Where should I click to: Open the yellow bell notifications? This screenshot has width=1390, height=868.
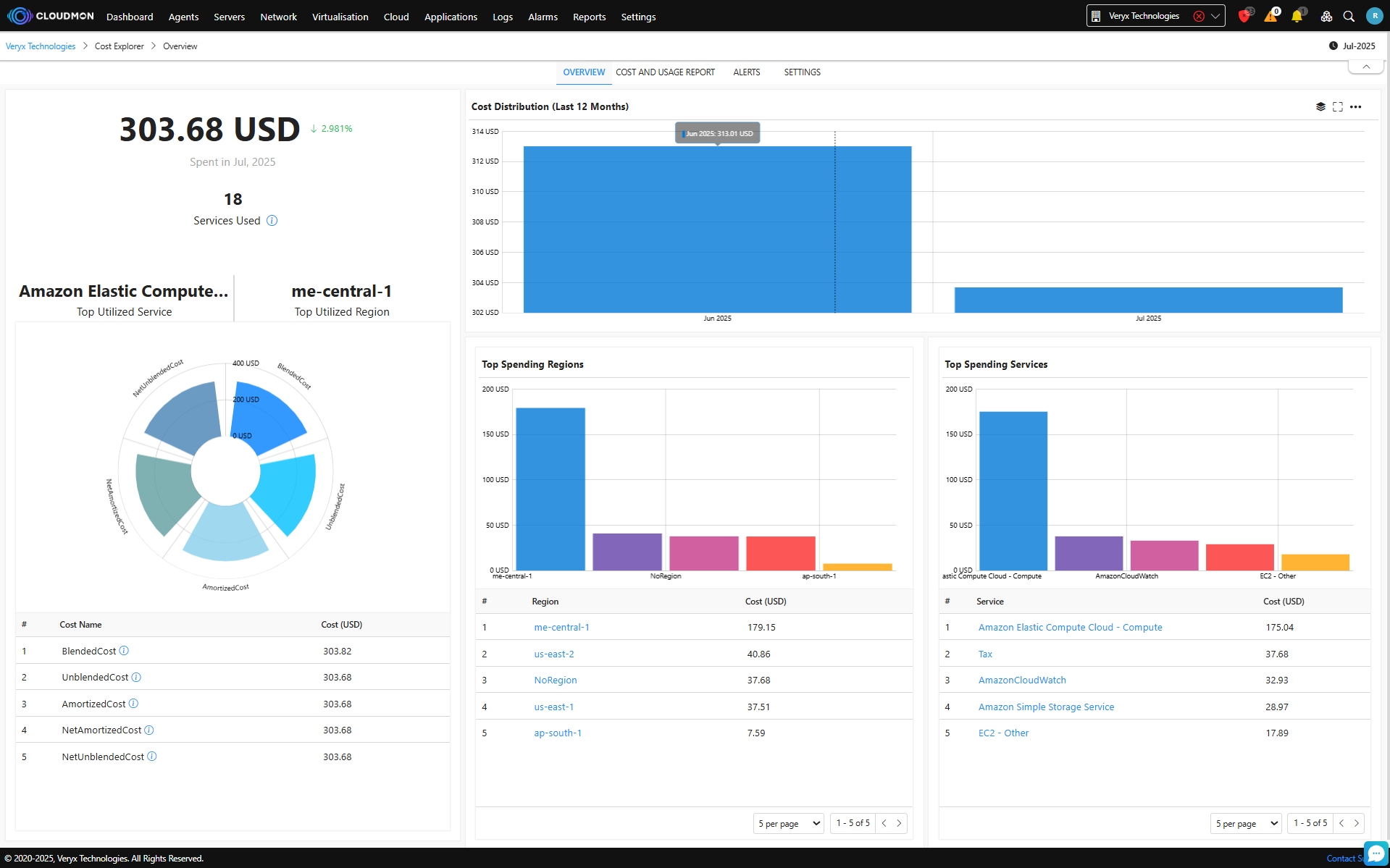[1297, 16]
